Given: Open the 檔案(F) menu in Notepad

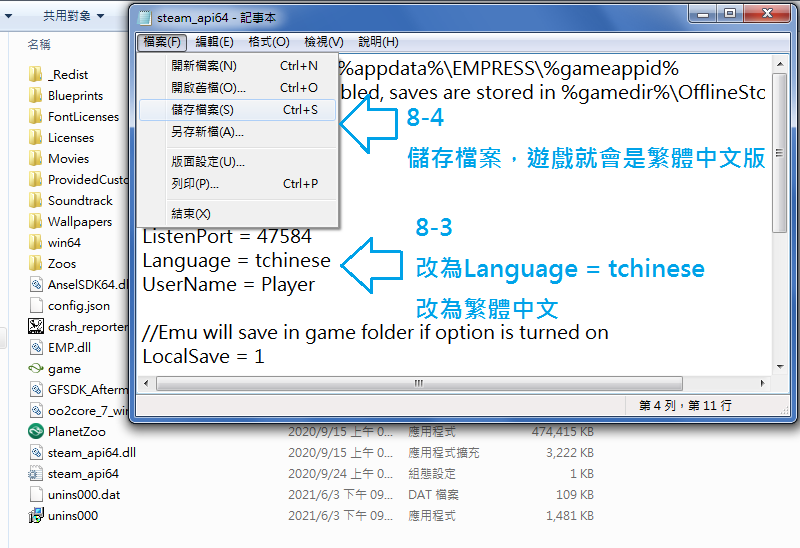Looking at the screenshot, I should click(x=162, y=42).
